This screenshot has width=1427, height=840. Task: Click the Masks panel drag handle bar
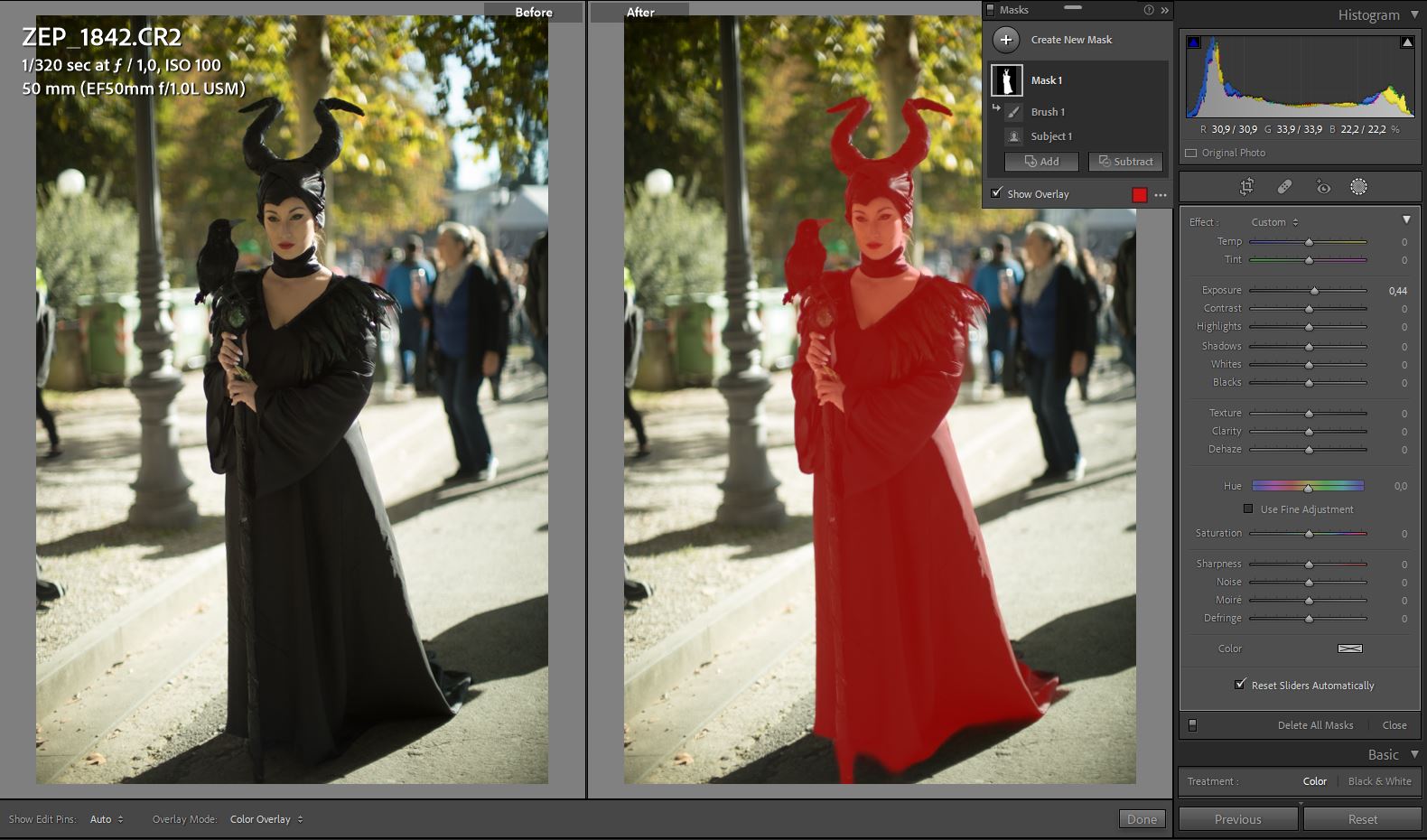click(1073, 7)
